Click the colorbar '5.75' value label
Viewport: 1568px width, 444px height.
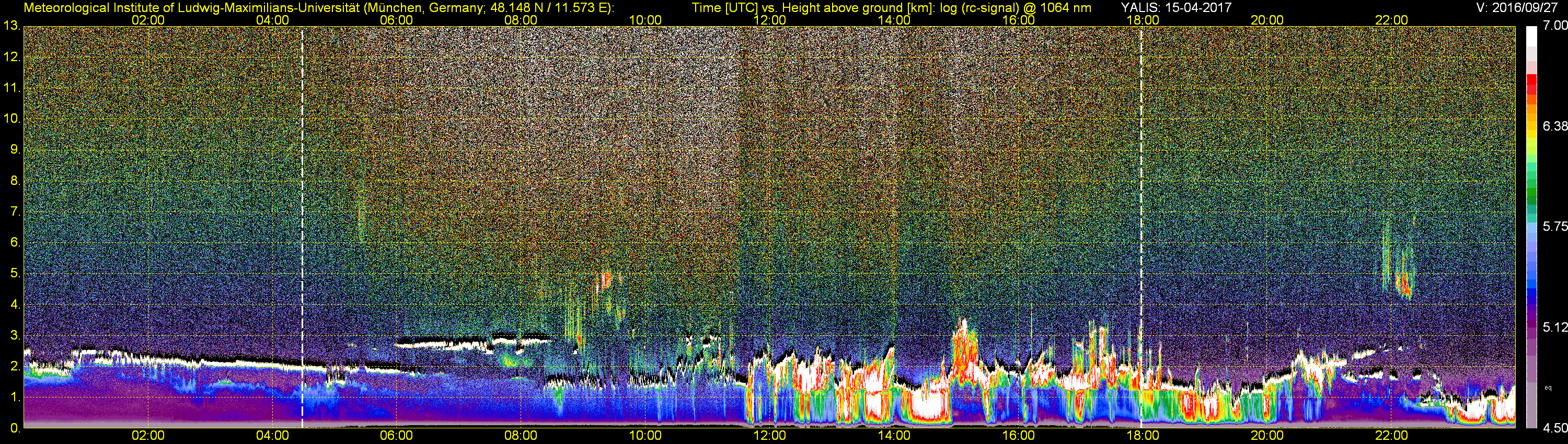tap(1554, 227)
